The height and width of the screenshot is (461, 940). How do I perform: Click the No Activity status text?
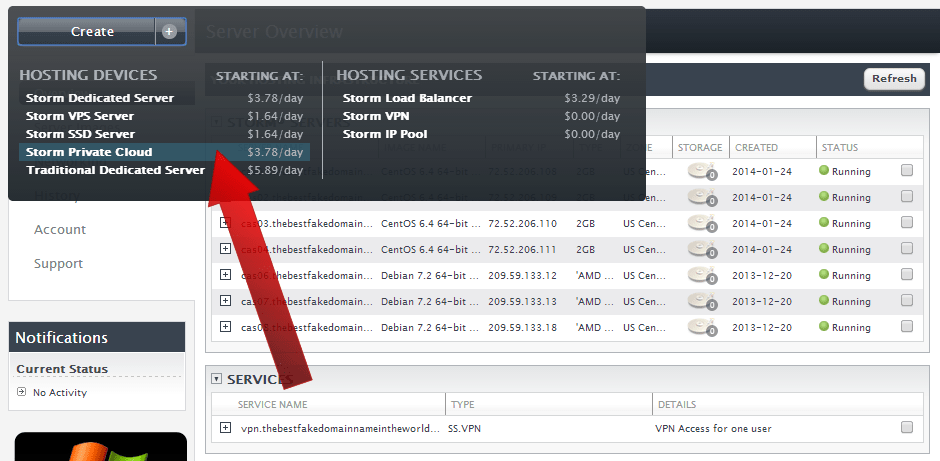click(59, 393)
